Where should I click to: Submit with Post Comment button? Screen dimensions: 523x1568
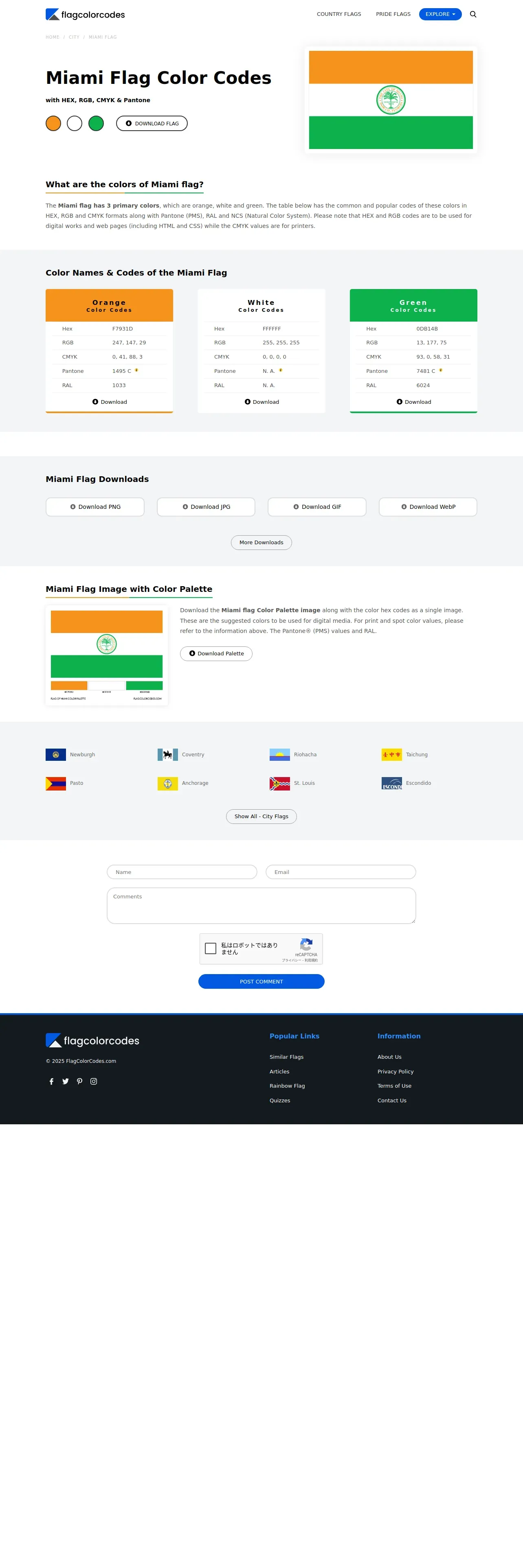coord(261,982)
